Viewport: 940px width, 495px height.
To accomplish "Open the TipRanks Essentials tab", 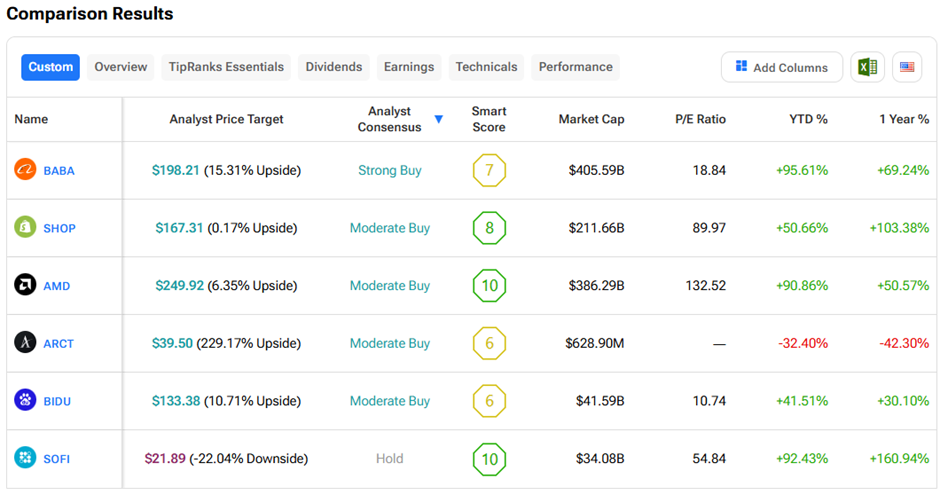I will tap(226, 67).
